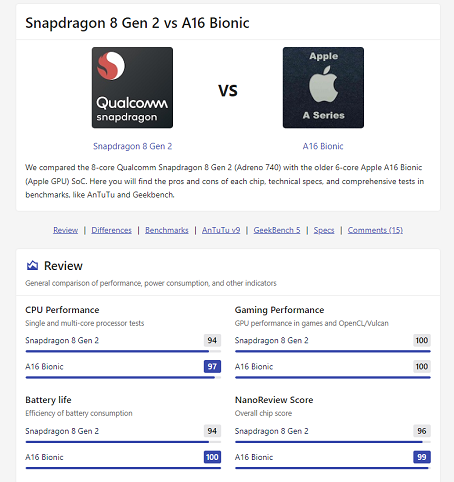
Task: Go to the Differences section link
Action: [x=111, y=230]
